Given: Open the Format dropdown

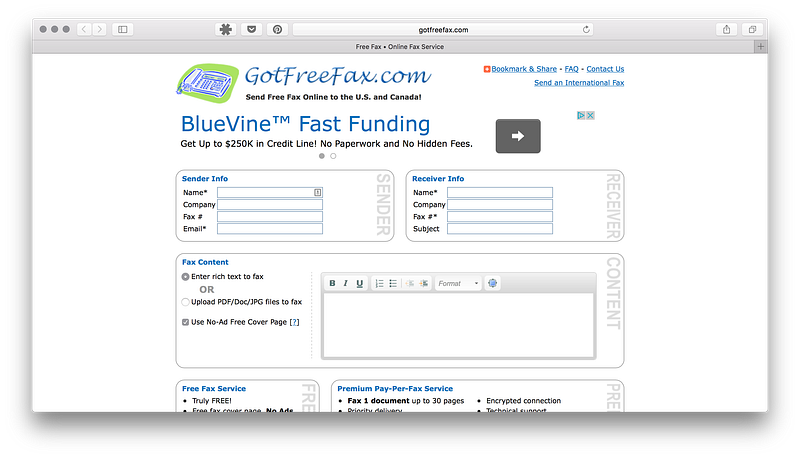Looking at the screenshot, I should (x=458, y=283).
